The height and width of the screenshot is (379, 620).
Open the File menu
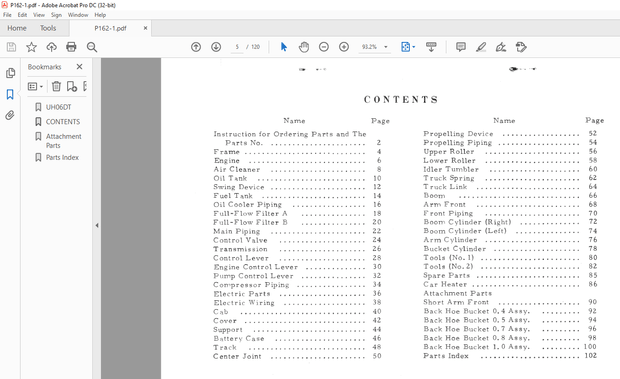(x=8, y=15)
